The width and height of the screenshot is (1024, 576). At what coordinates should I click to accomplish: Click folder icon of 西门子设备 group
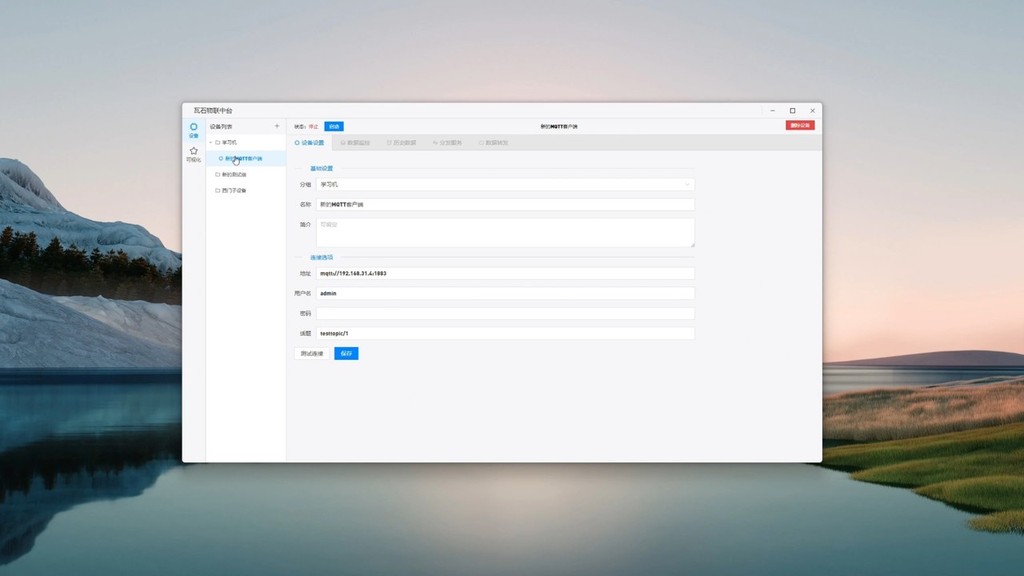(218, 190)
